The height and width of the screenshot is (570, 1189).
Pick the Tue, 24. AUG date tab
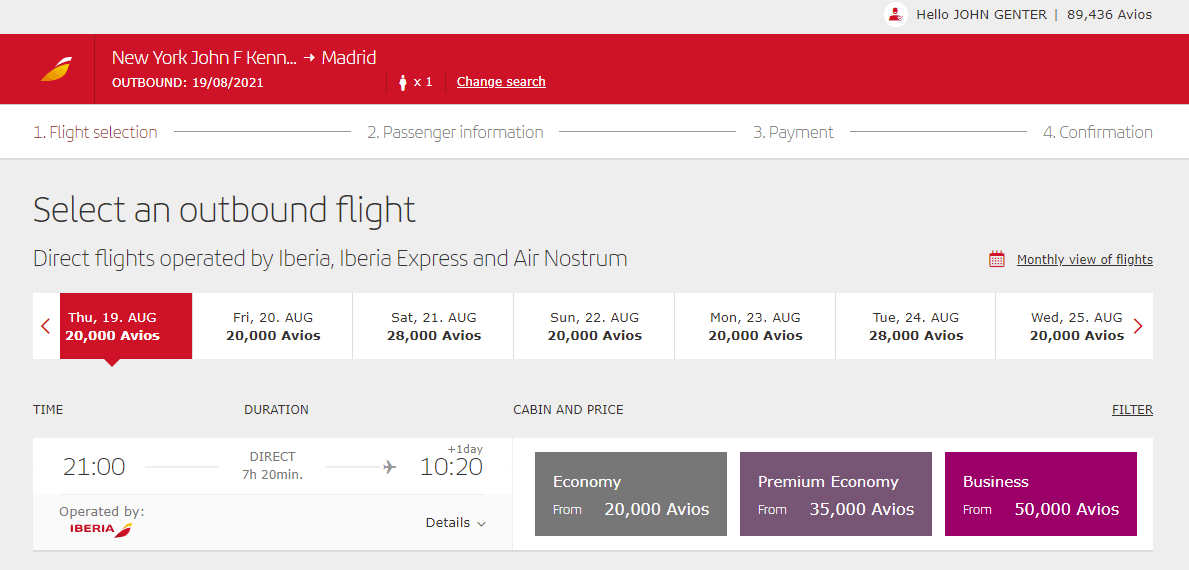[915, 326]
